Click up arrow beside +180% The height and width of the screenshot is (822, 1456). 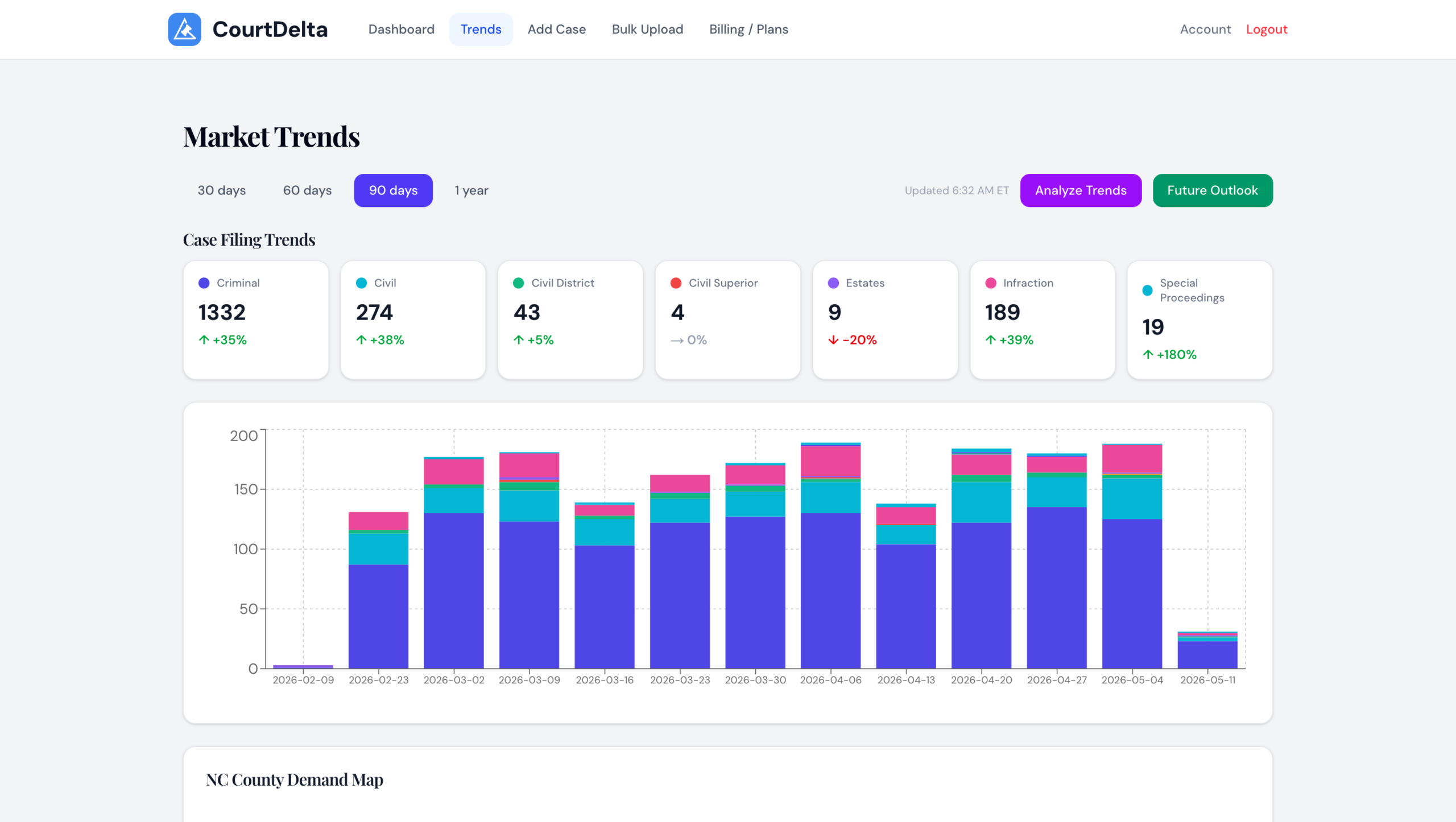coord(1148,355)
